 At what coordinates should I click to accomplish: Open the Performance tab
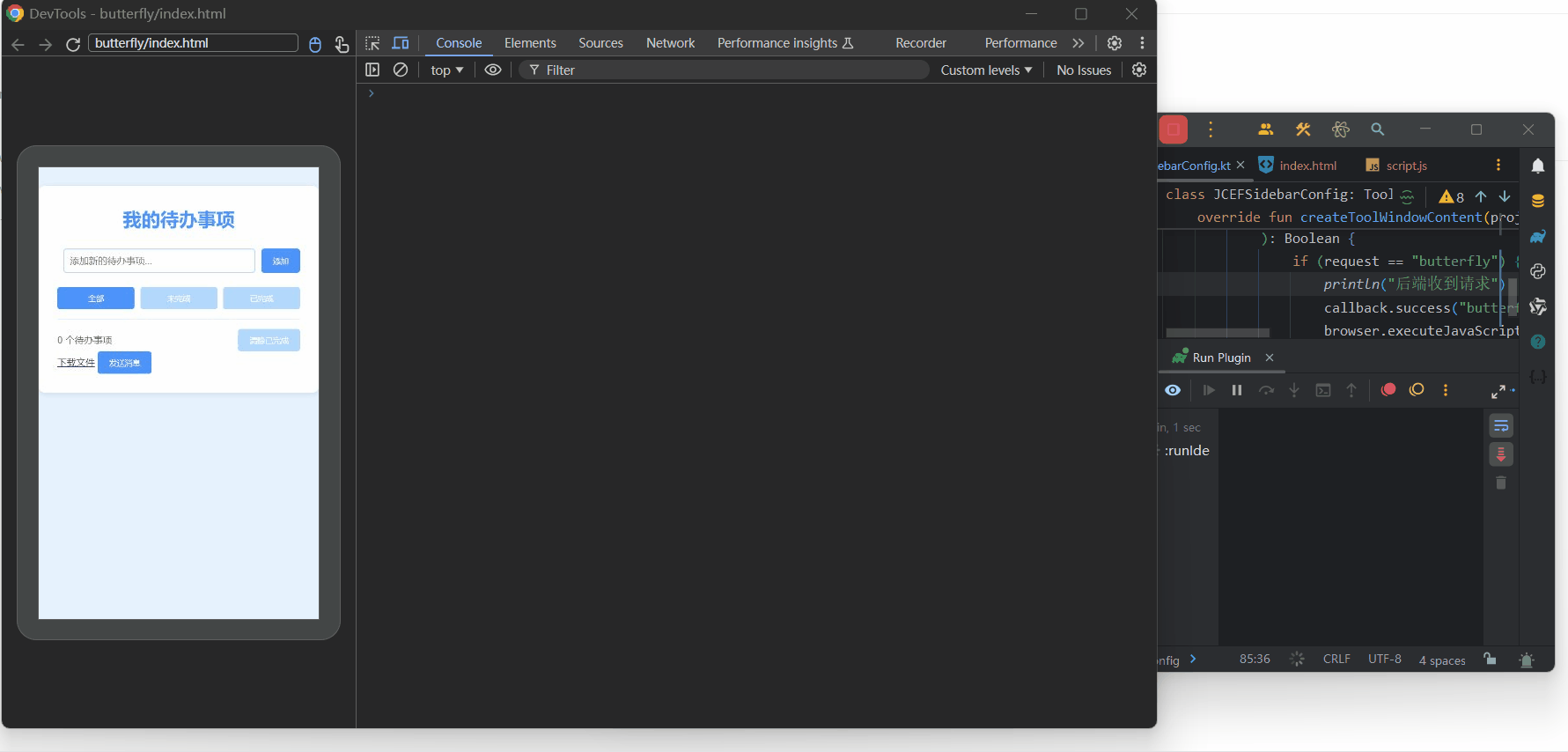click(x=1020, y=43)
